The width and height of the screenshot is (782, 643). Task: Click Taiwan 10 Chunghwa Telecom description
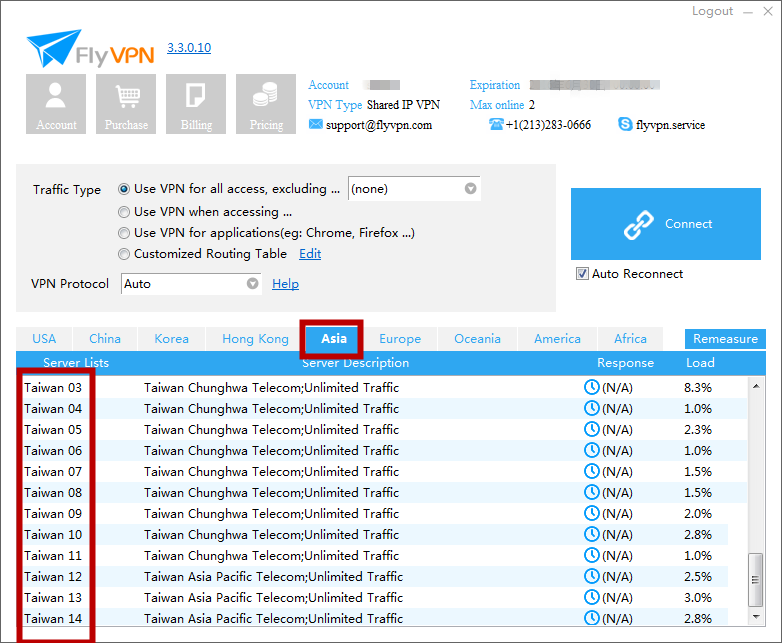(271, 535)
